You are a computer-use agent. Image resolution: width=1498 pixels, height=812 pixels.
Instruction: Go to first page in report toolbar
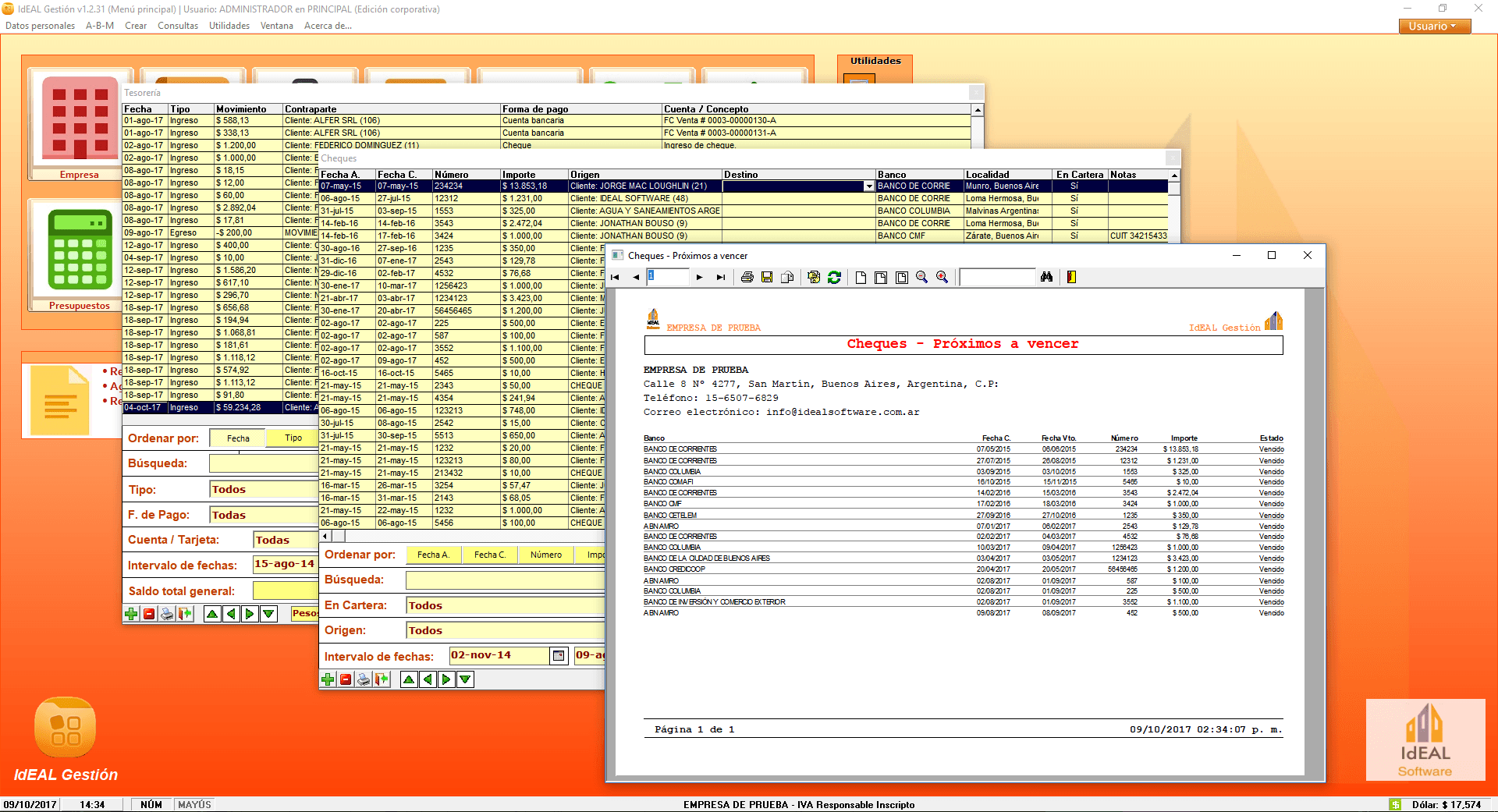(x=615, y=277)
